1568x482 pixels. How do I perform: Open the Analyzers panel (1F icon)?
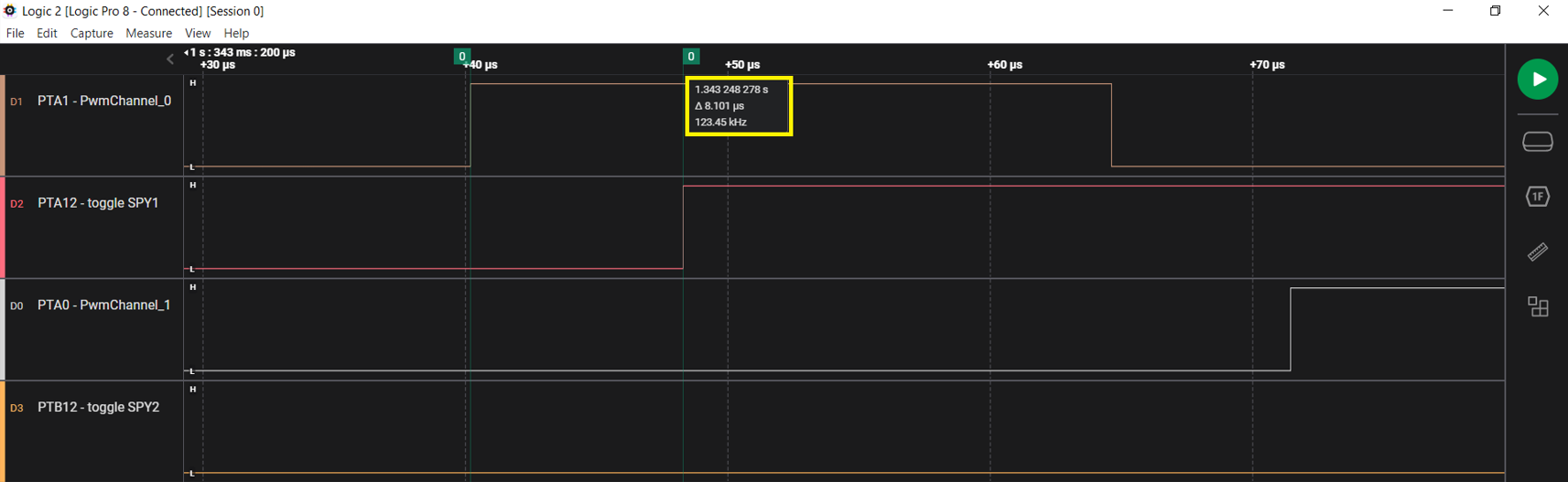(x=1538, y=197)
